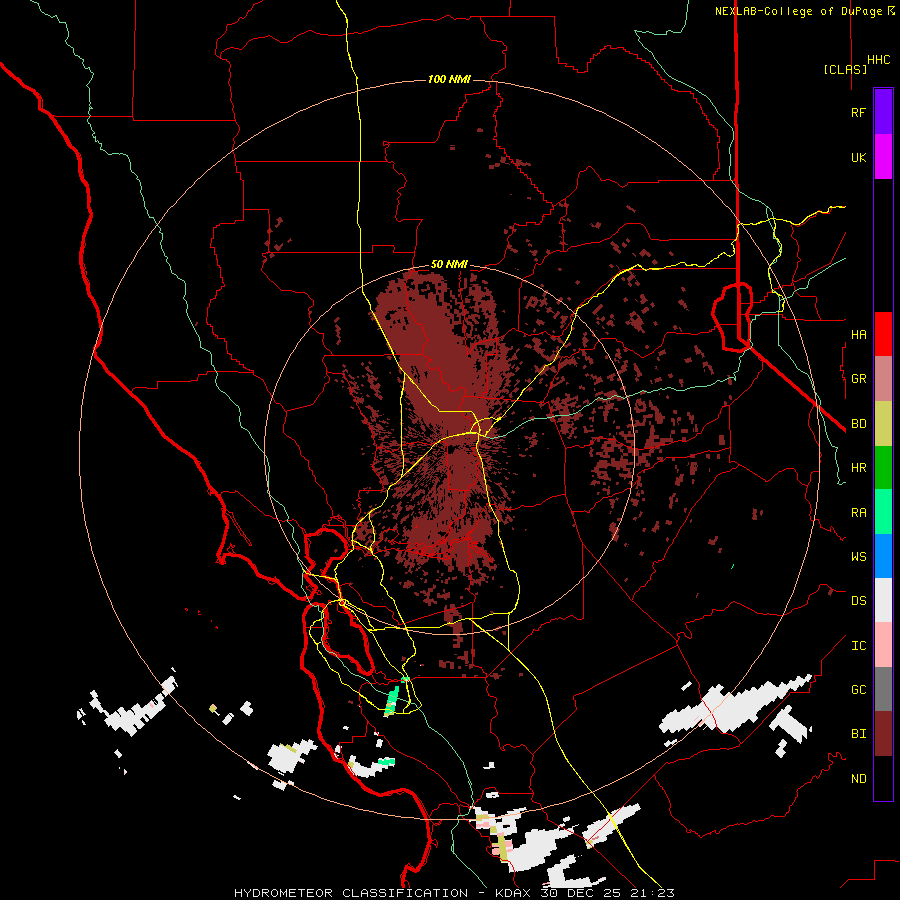Click the ND legend label

pyautogui.click(x=858, y=778)
